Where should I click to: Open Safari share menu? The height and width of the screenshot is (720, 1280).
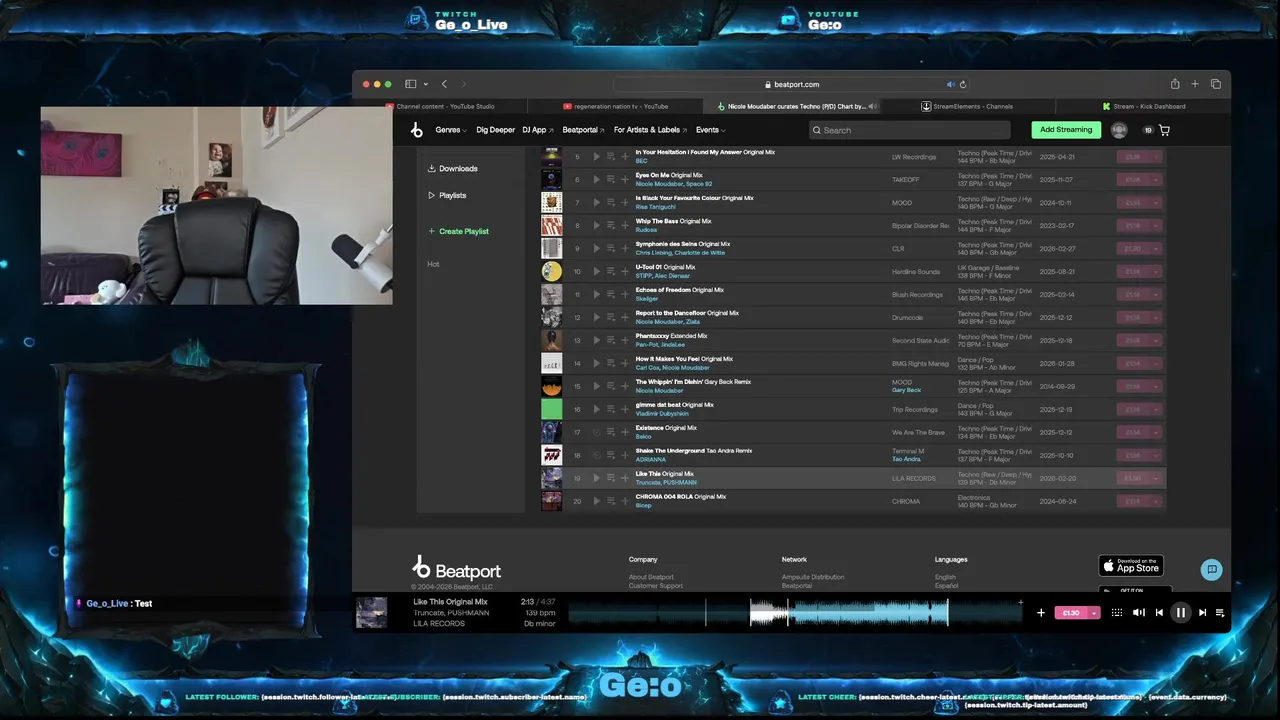coord(1175,84)
